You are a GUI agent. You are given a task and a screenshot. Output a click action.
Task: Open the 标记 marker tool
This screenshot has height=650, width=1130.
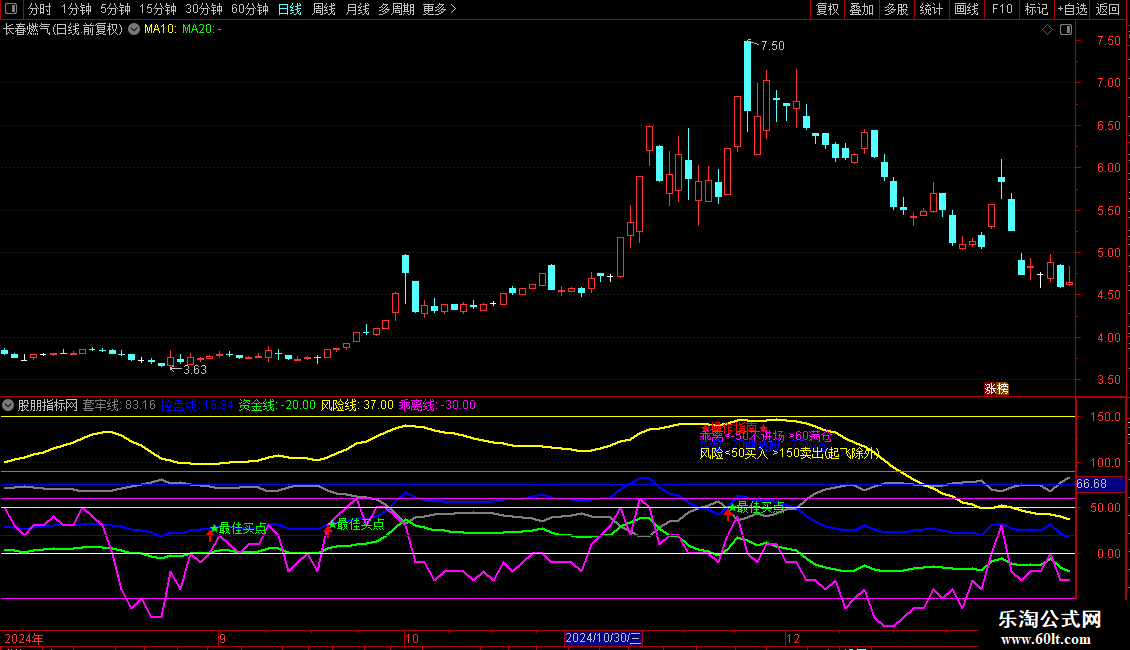click(1036, 9)
